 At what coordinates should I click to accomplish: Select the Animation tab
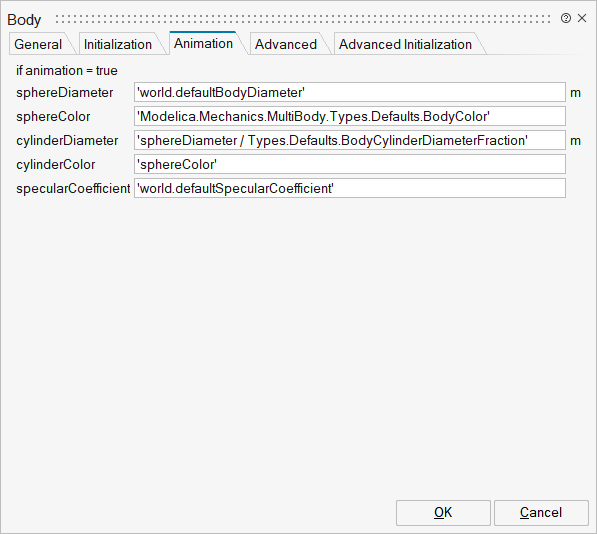[204, 43]
